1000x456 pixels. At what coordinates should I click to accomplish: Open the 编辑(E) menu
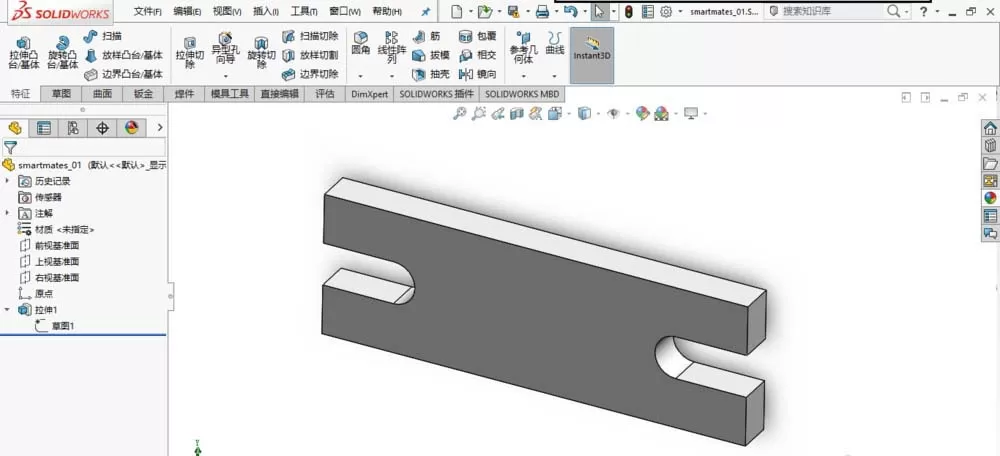tap(188, 11)
